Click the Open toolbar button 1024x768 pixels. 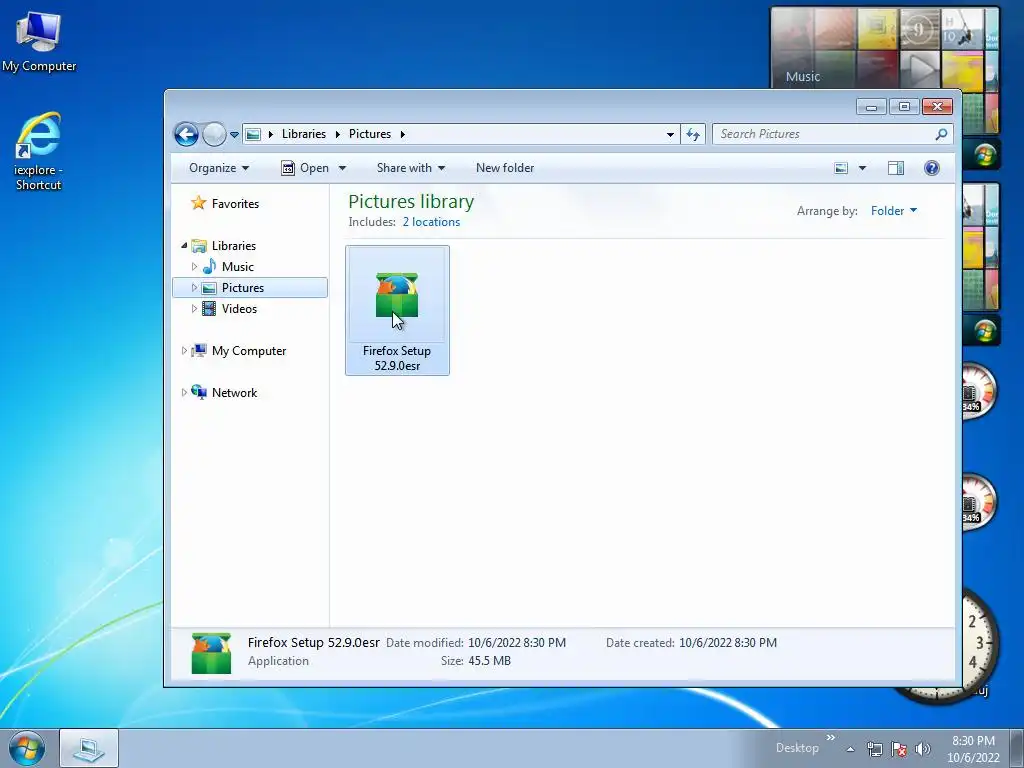click(x=305, y=168)
